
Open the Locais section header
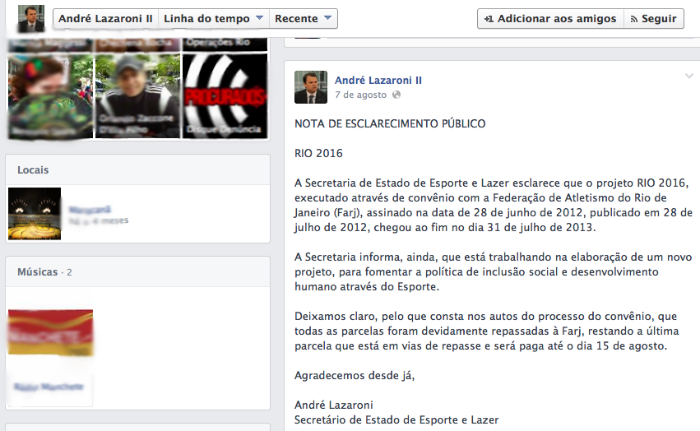[33, 170]
